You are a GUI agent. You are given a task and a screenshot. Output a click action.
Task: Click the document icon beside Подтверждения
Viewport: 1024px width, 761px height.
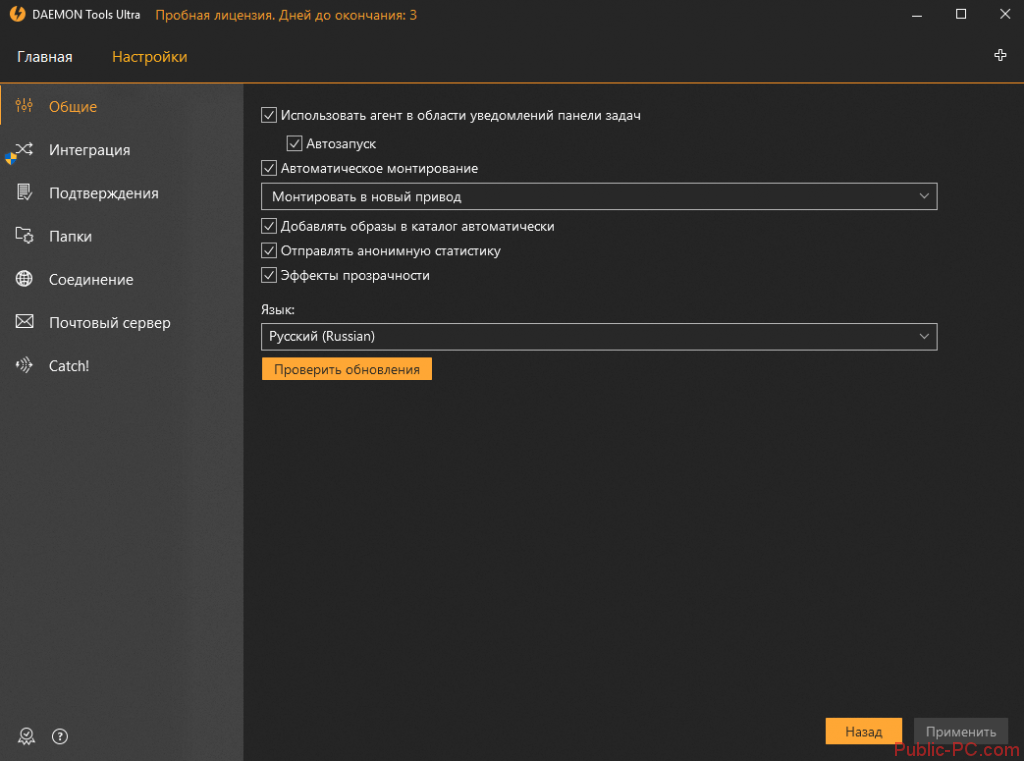point(25,193)
